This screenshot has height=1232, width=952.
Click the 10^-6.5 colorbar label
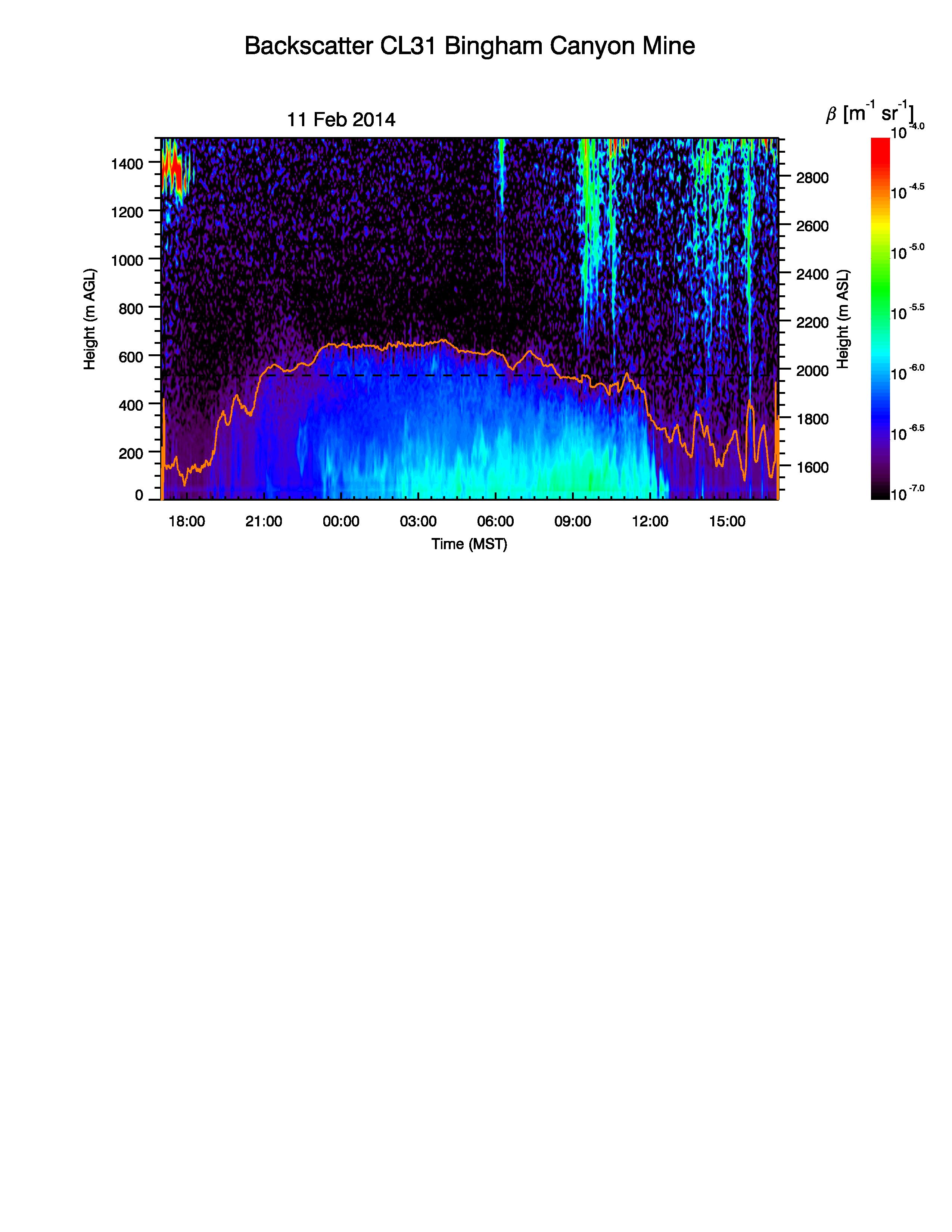tap(907, 433)
